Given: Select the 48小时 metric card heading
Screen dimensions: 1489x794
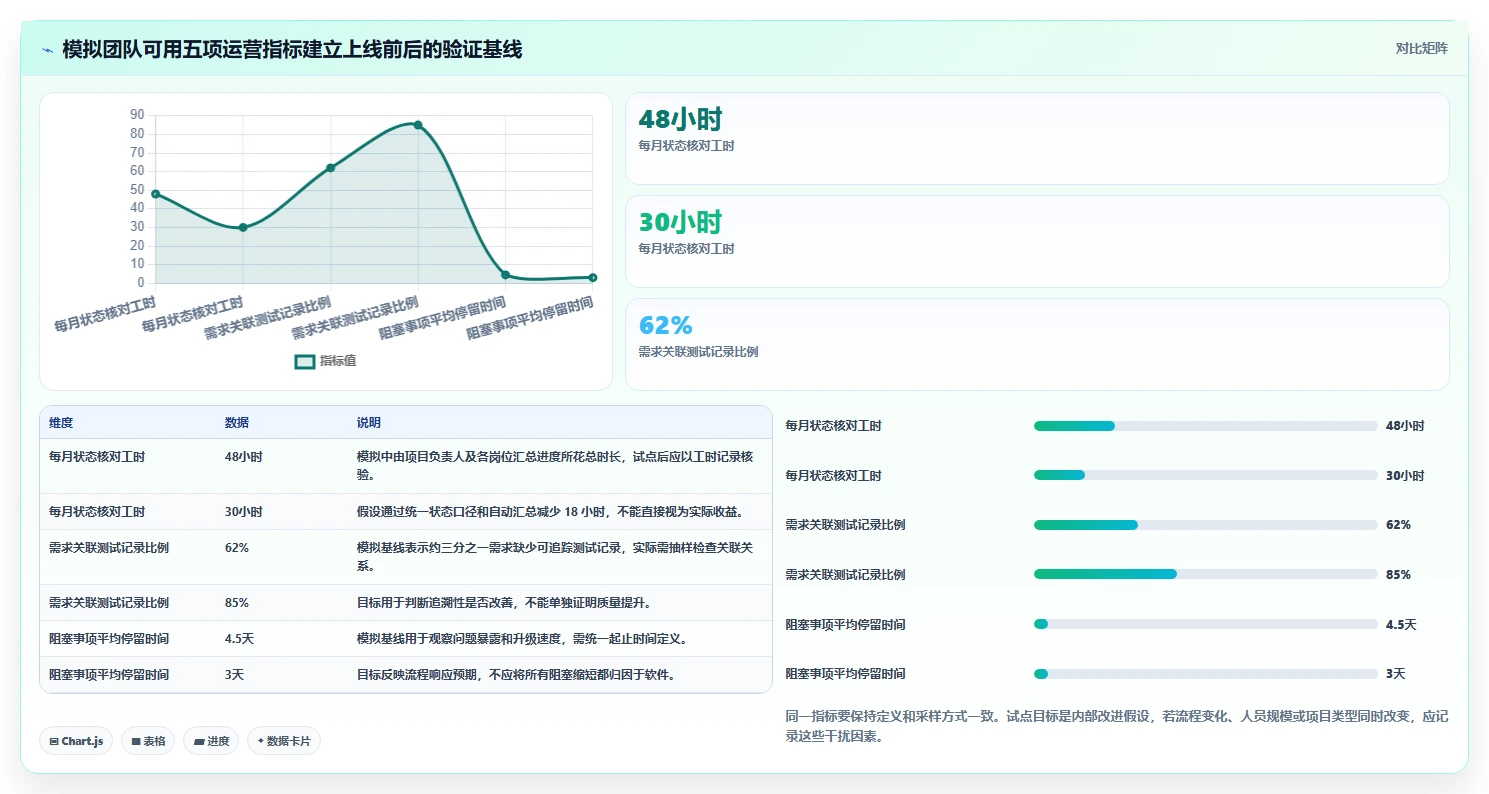Looking at the screenshot, I should [680, 119].
